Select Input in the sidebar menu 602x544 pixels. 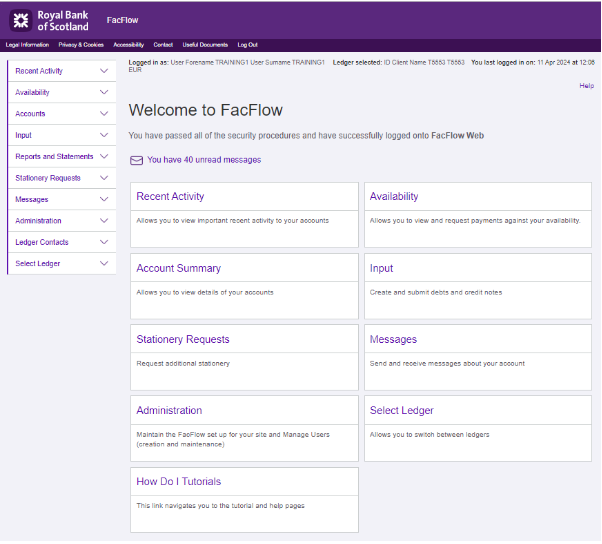(x=24, y=135)
